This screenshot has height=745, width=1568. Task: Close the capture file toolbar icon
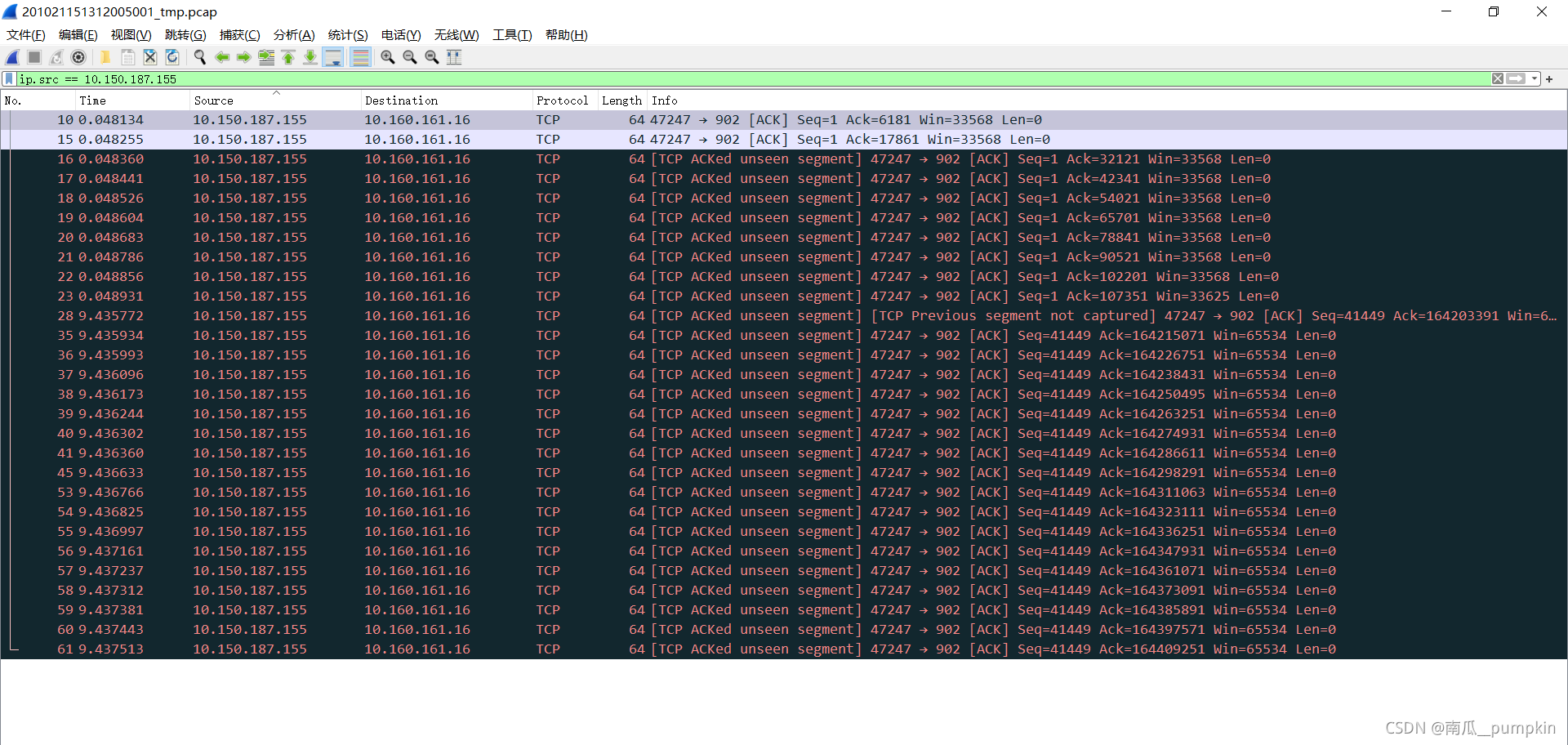point(150,57)
